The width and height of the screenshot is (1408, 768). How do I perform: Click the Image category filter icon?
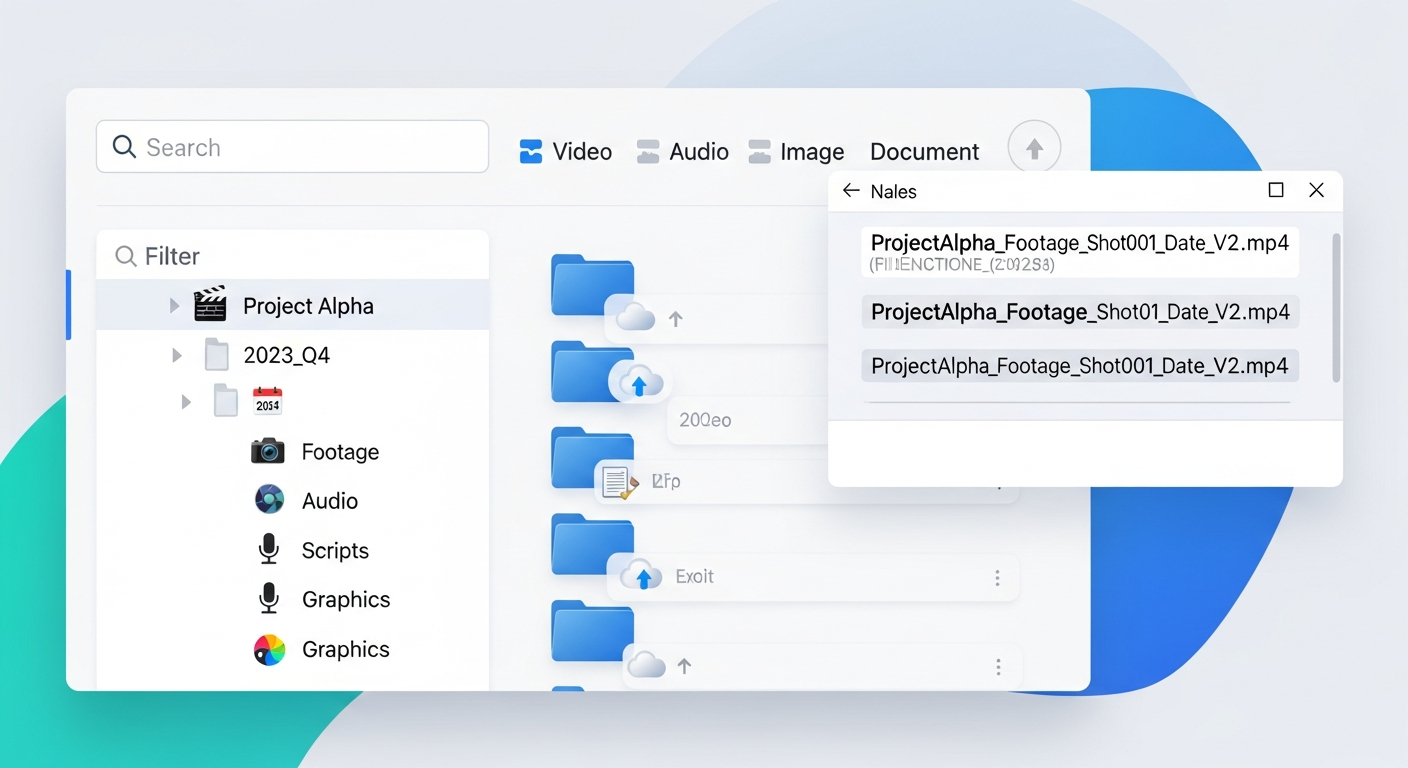click(759, 150)
